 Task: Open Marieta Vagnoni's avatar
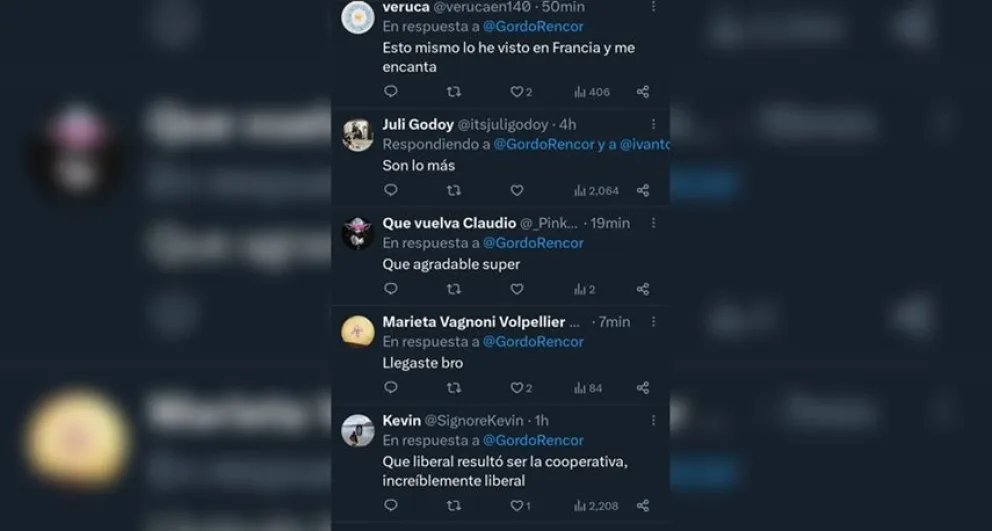(358, 332)
